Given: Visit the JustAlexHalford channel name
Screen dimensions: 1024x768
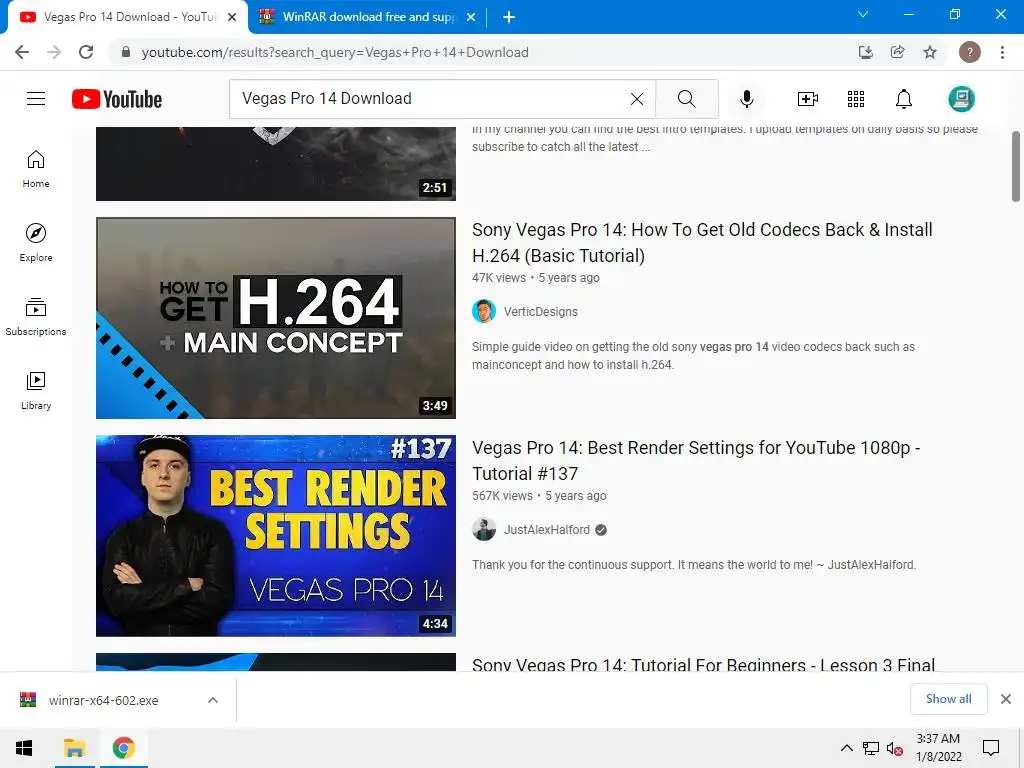Looking at the screenshot, I should [547, 530].
